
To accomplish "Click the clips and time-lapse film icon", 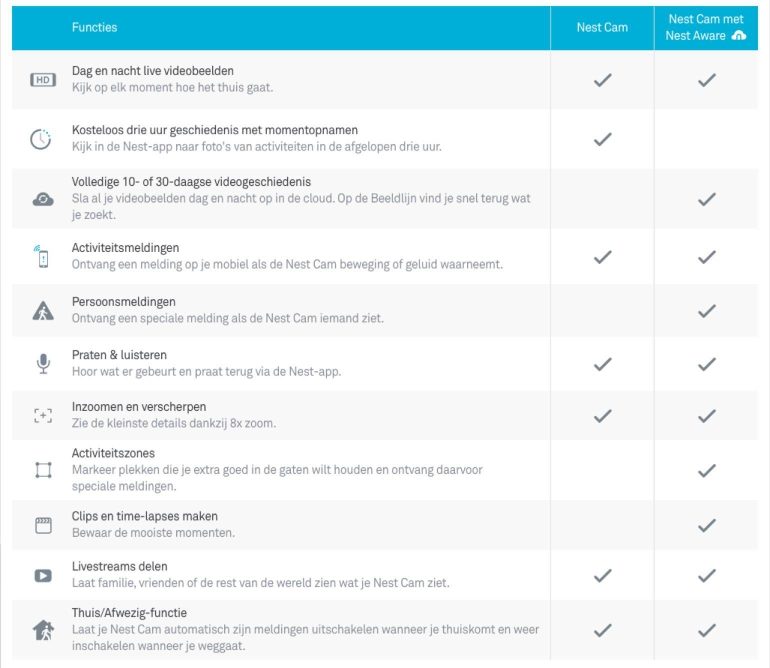I will click(43, 525).
